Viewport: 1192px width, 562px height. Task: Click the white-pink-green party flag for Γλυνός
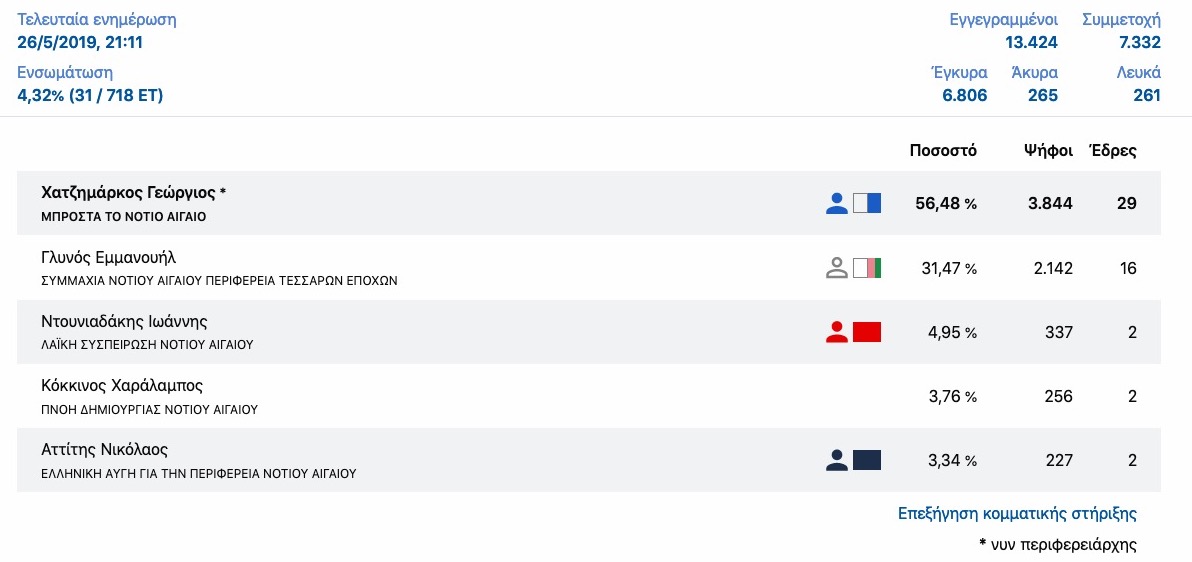867,268
